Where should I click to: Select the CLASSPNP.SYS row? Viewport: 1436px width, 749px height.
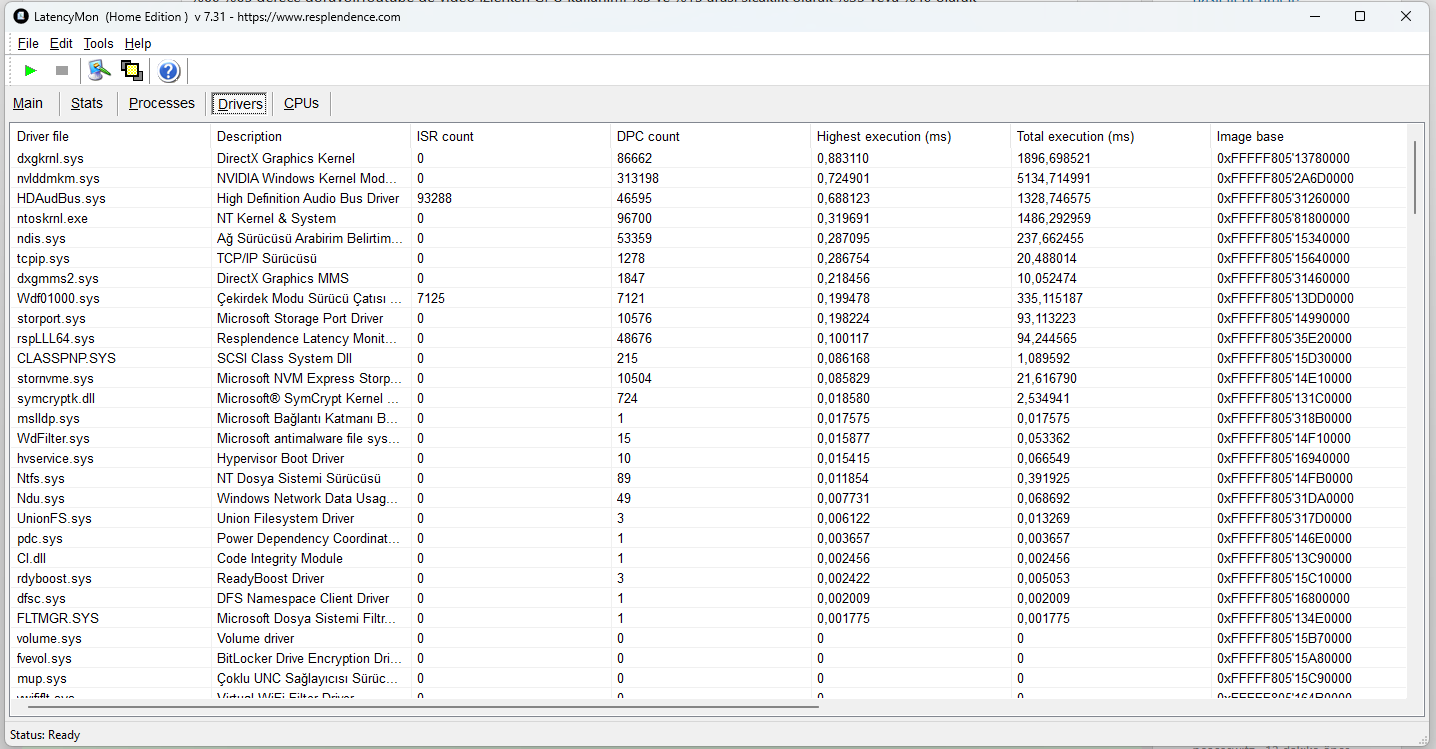point(708,358)
